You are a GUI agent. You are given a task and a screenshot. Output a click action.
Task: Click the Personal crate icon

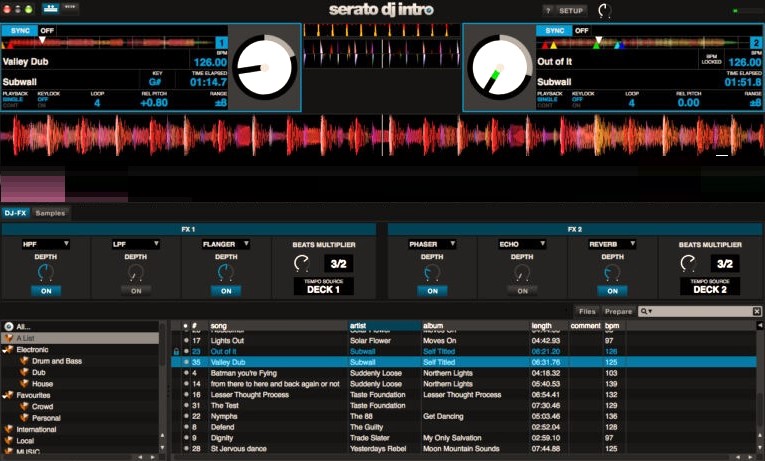24,418
